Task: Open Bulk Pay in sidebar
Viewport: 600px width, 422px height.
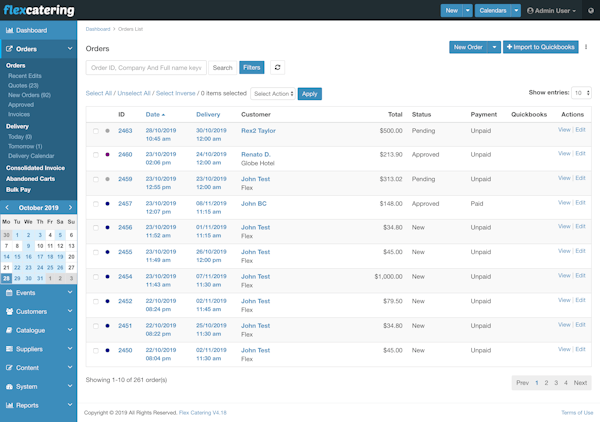Action: pos(18,189)
